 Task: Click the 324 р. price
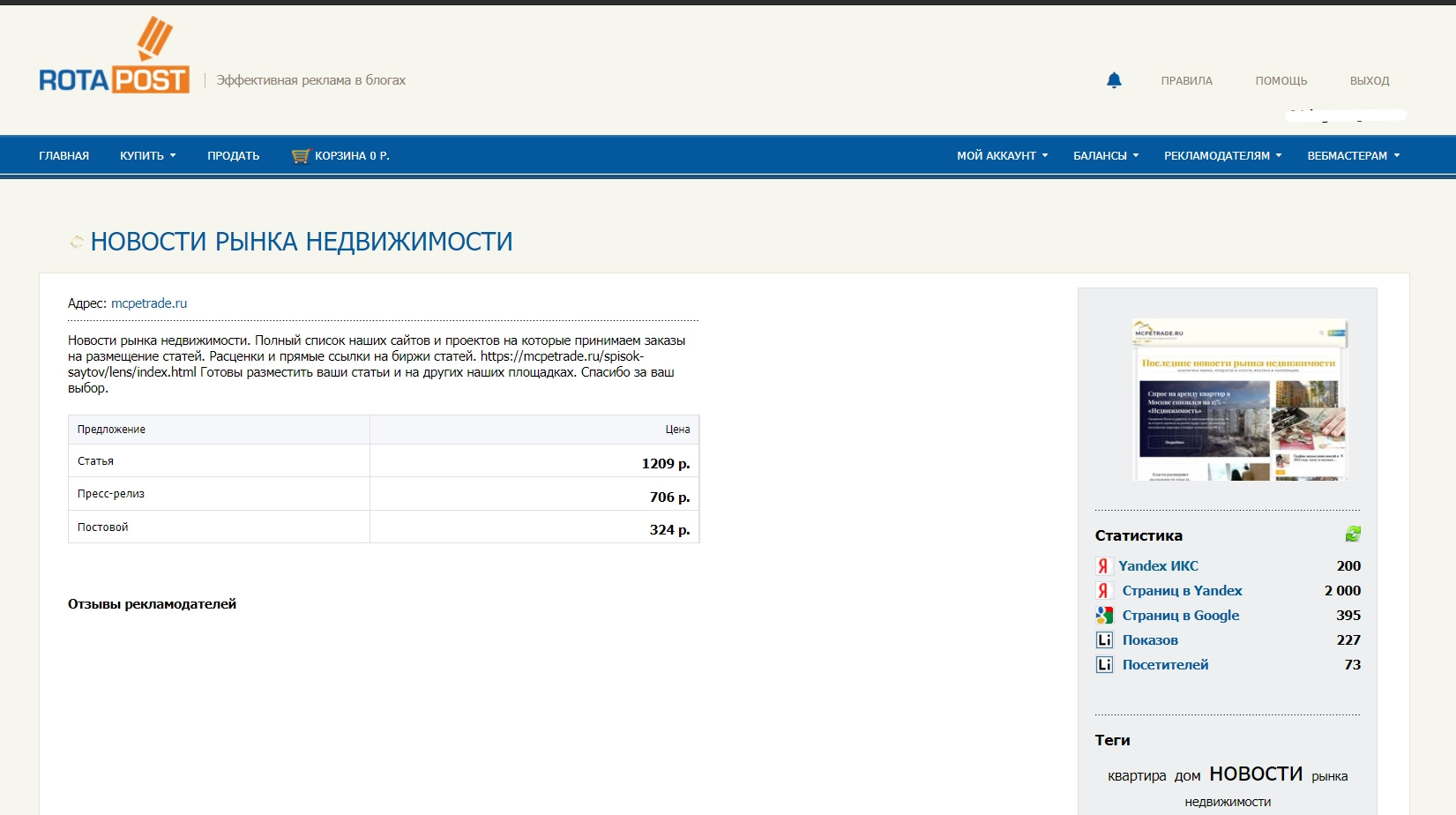pyautogui.click(x=669, y=529)
